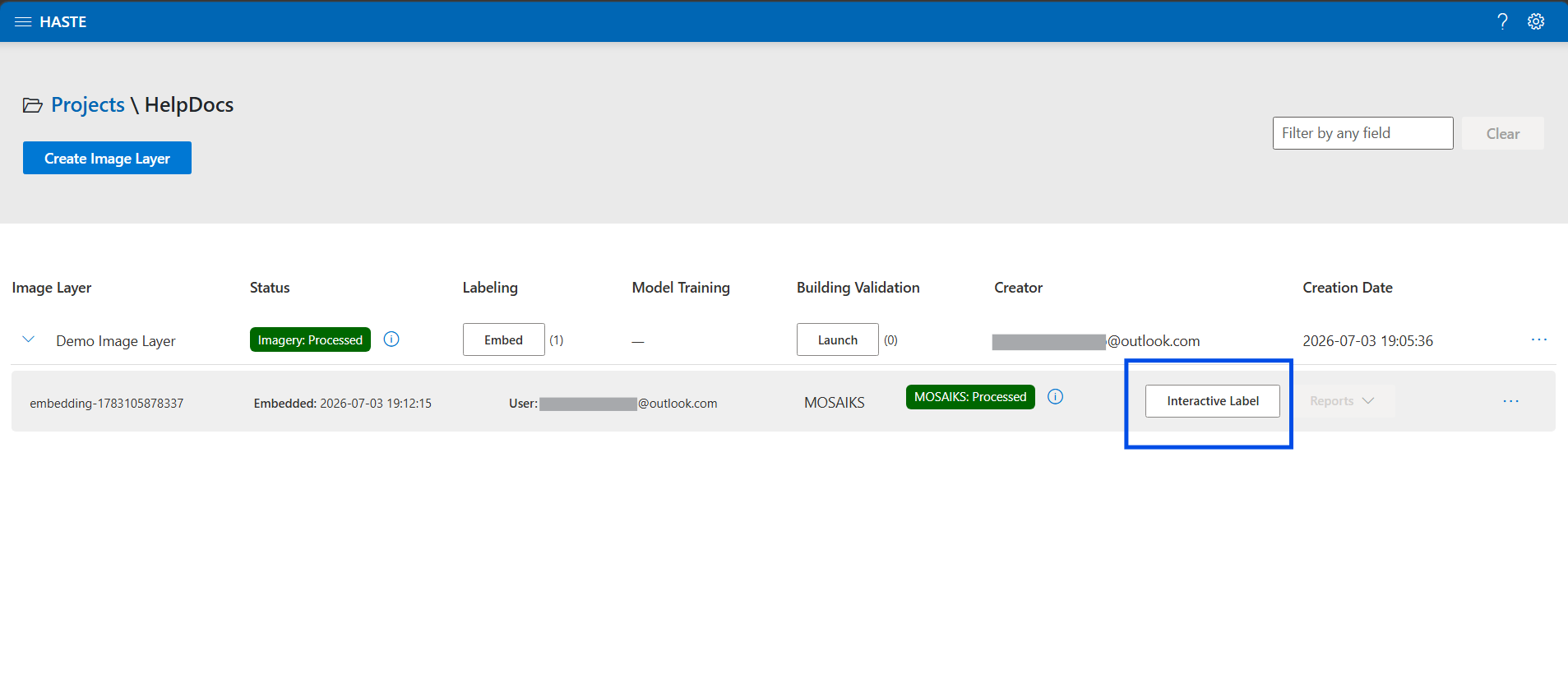Click the Clear filter button
Image resolution: width=1568 pixels, height=688 pixels.
[1502, 133]
